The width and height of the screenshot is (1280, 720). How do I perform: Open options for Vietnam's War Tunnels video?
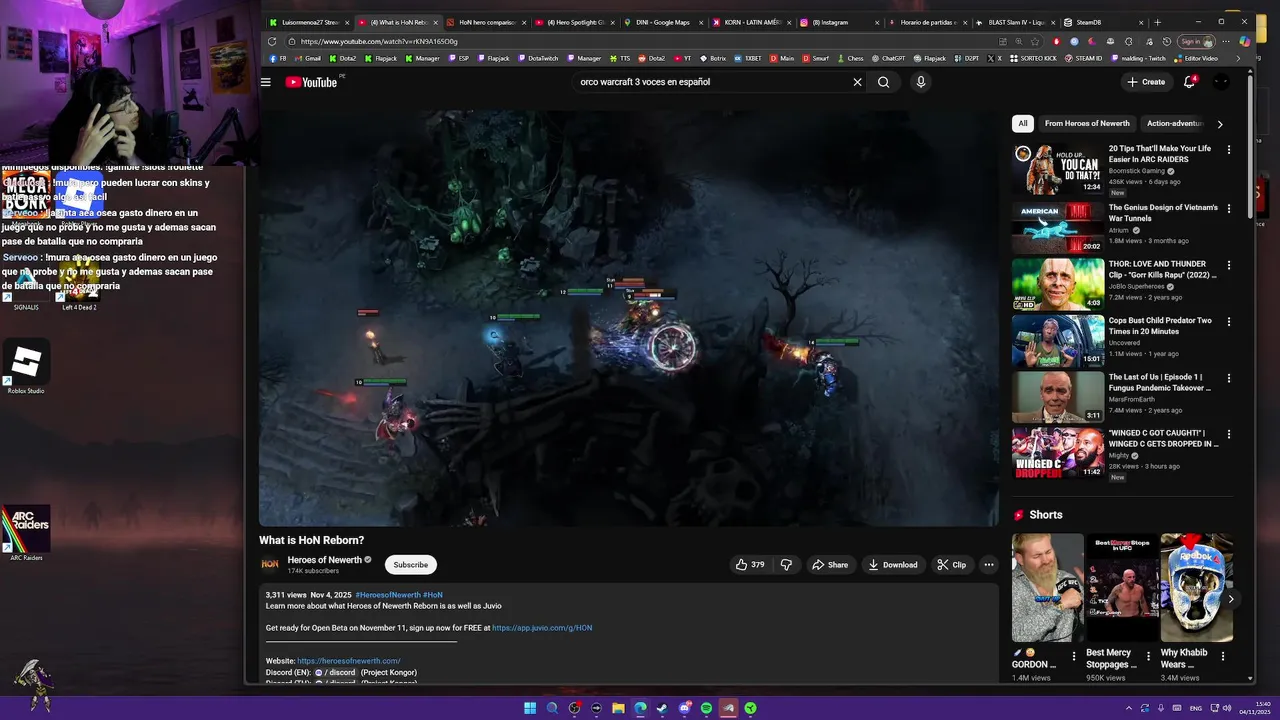pos(1229,209)
